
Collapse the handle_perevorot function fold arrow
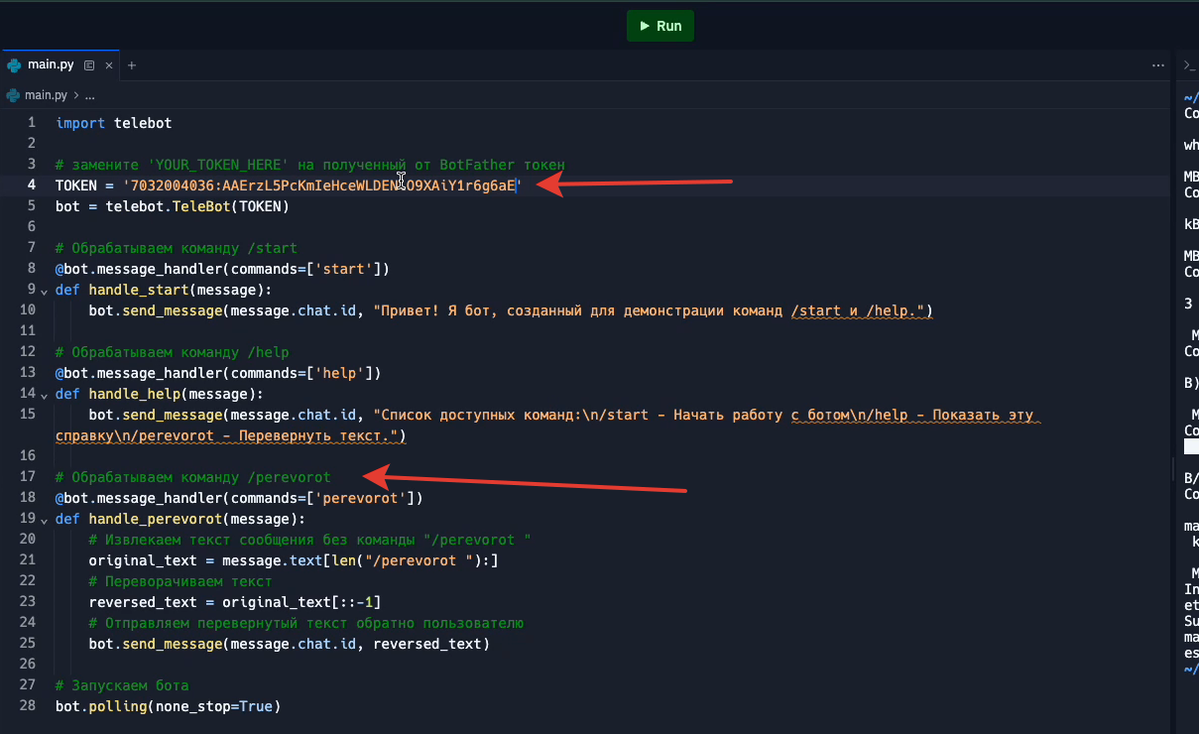42,519
